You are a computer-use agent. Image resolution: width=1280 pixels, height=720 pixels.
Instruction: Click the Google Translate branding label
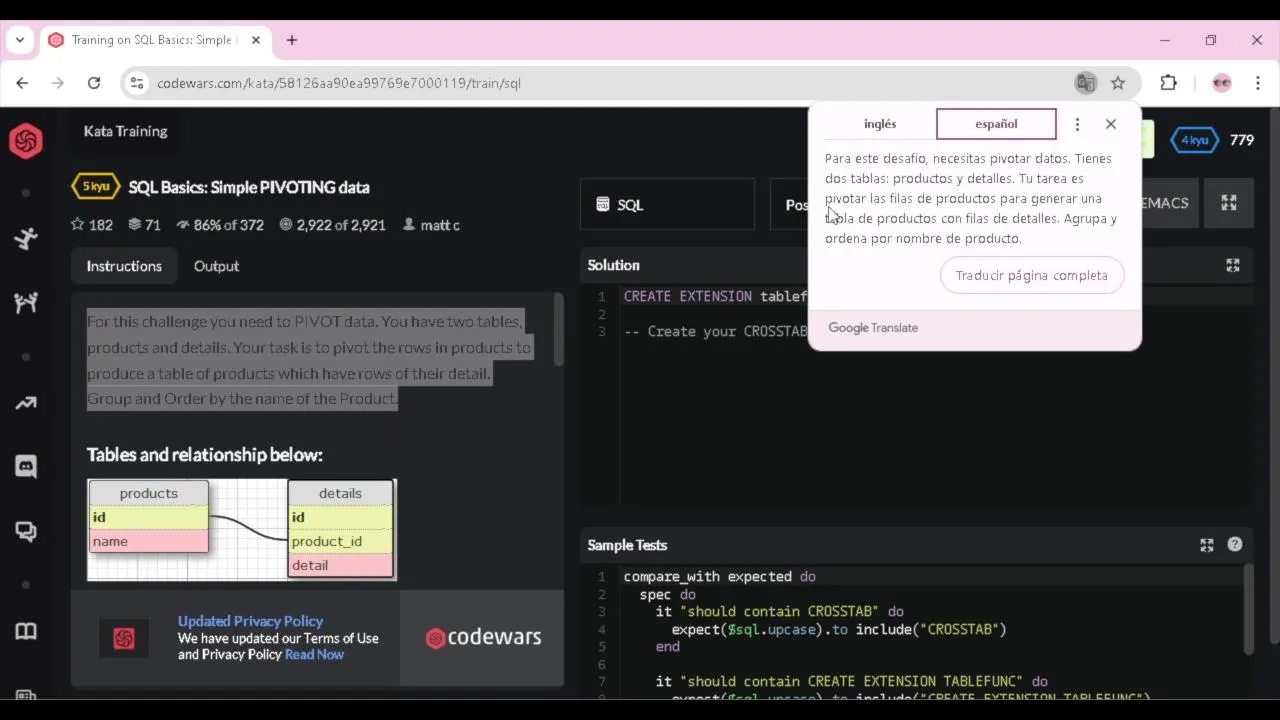(x=873, y=328)
